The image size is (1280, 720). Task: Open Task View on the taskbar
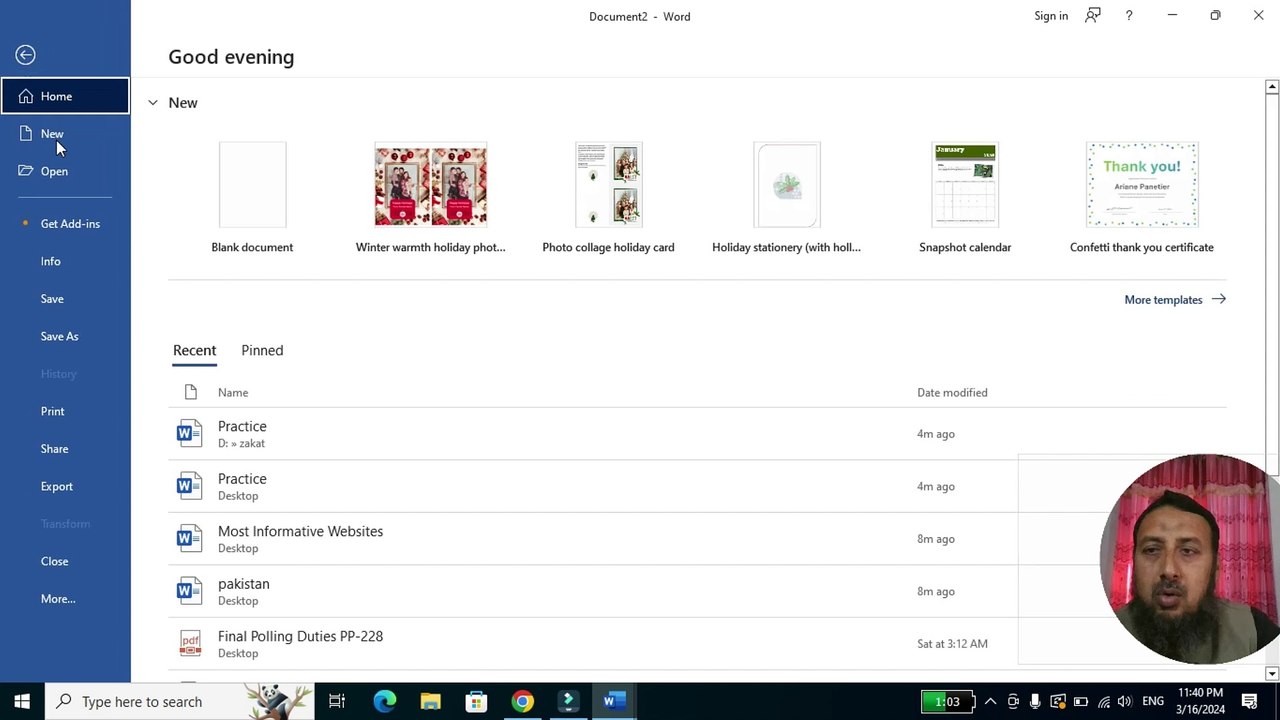coord(337,702)
